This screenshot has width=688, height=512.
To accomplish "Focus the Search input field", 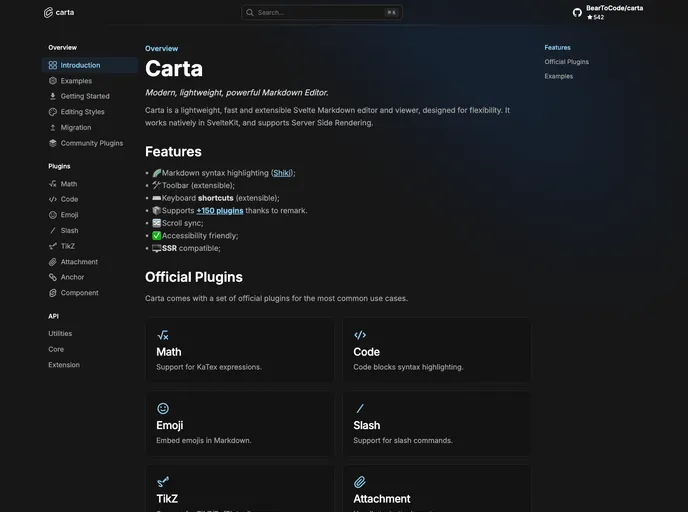I will (x=322, y=12).
